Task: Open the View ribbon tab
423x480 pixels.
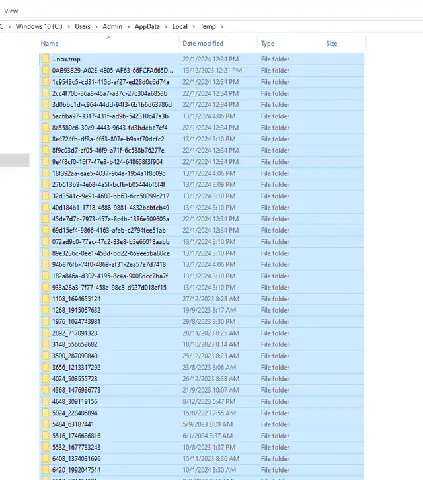Action: pyautogui.click(x=11, y=11)
